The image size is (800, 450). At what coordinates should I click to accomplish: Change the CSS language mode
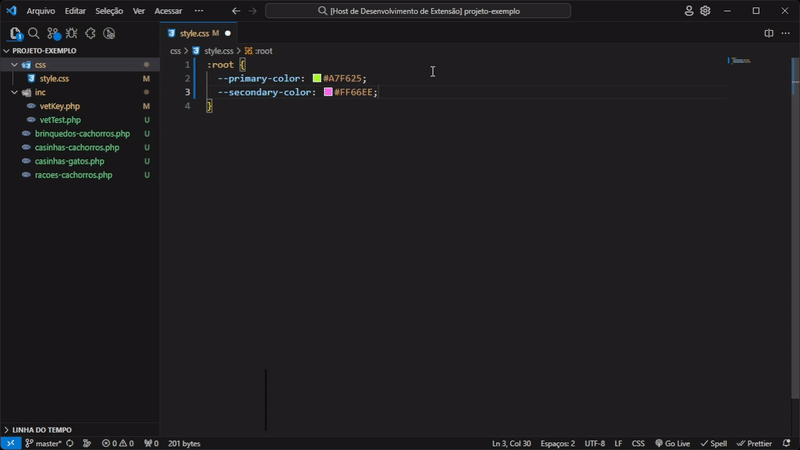pos(638,443)
